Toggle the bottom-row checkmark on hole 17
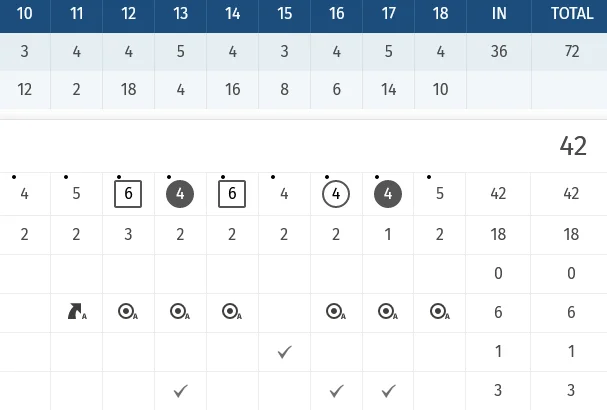This screenshot has width=607, height=410. pos(388,391)
